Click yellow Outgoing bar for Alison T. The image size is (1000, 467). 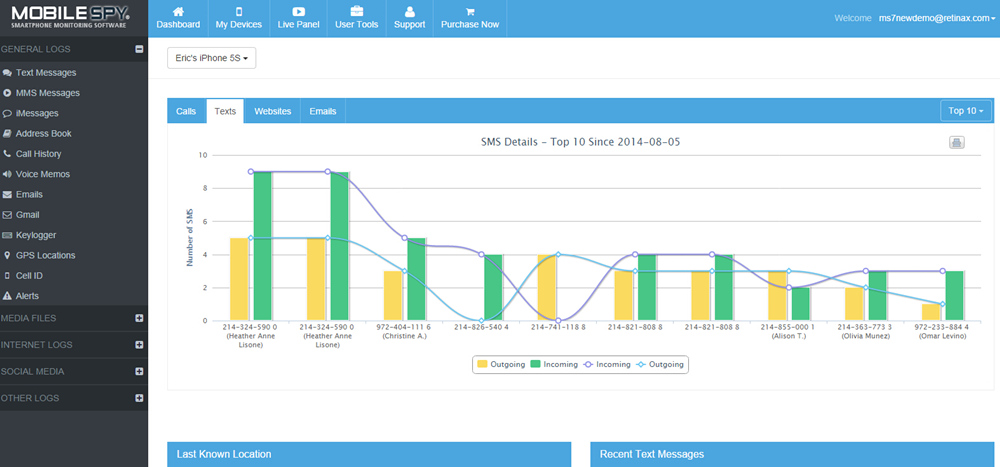[777, 296]
